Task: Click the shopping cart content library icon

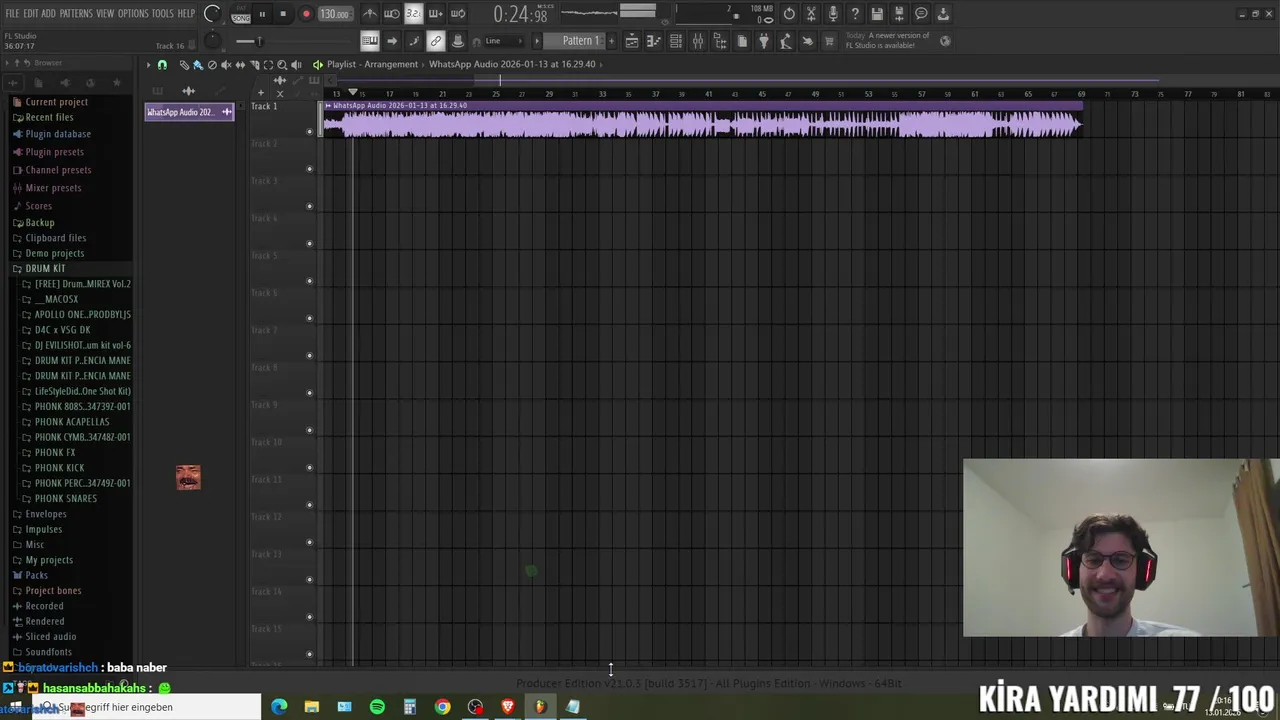Action: (x=829, y=41)
